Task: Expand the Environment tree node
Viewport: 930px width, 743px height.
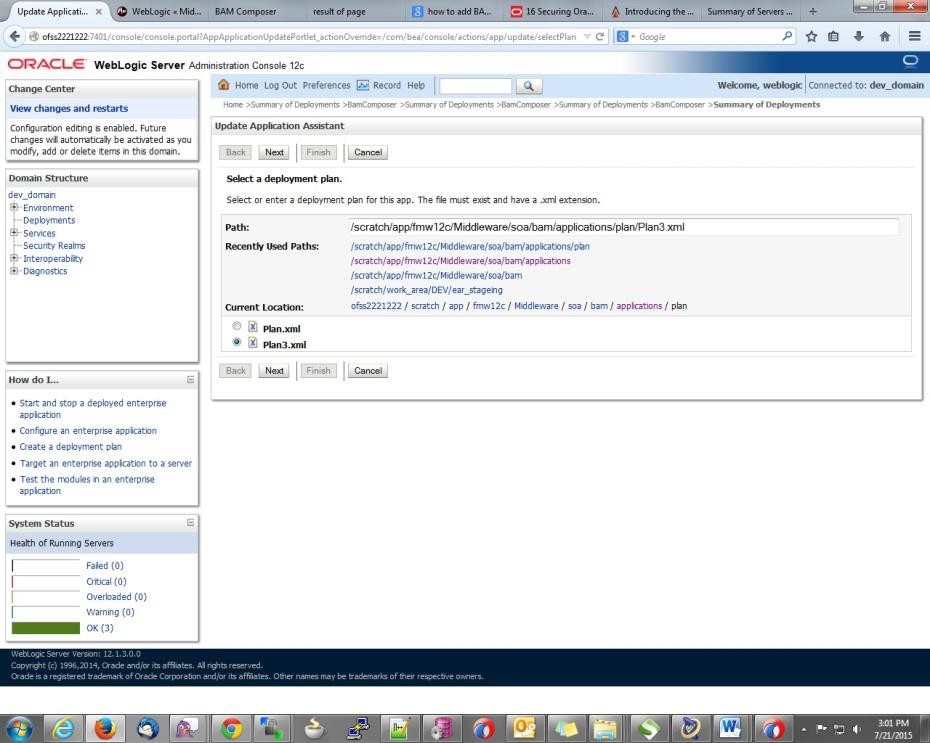Action: [x=14, y=207]
